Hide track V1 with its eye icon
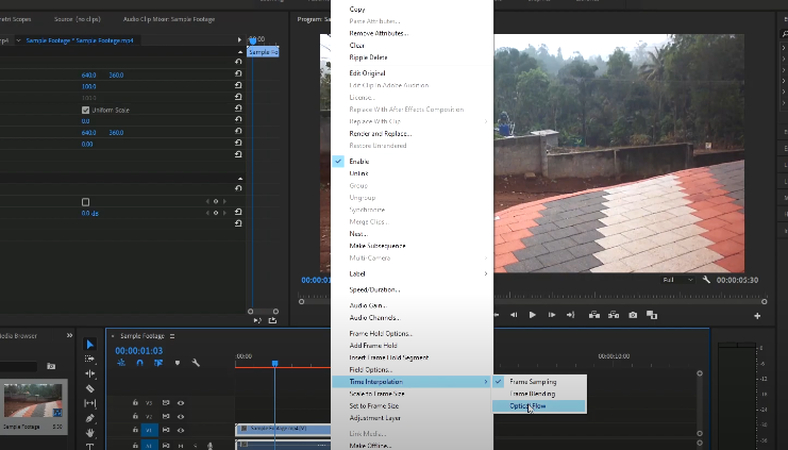Image resolution: width=788 pixels, height=450 pixels. (180, 430)
